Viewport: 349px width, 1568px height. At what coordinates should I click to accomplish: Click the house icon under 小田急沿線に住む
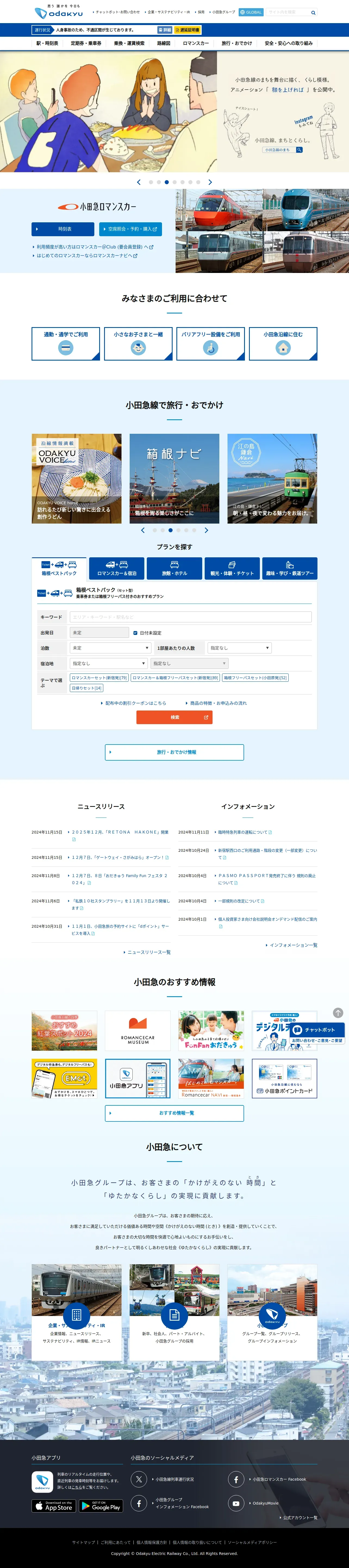(283, 348)
